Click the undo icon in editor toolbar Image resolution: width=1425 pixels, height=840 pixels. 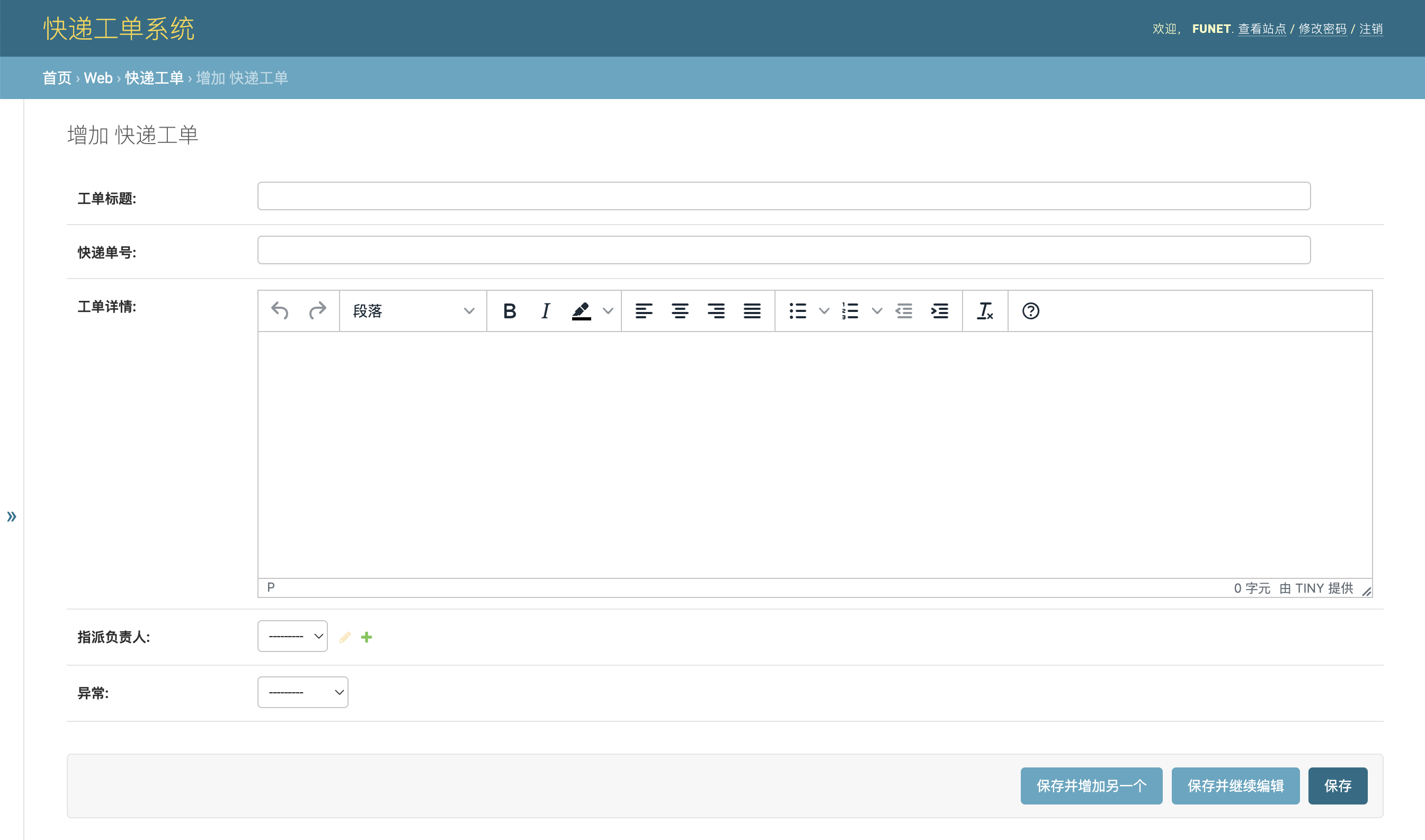280,311
